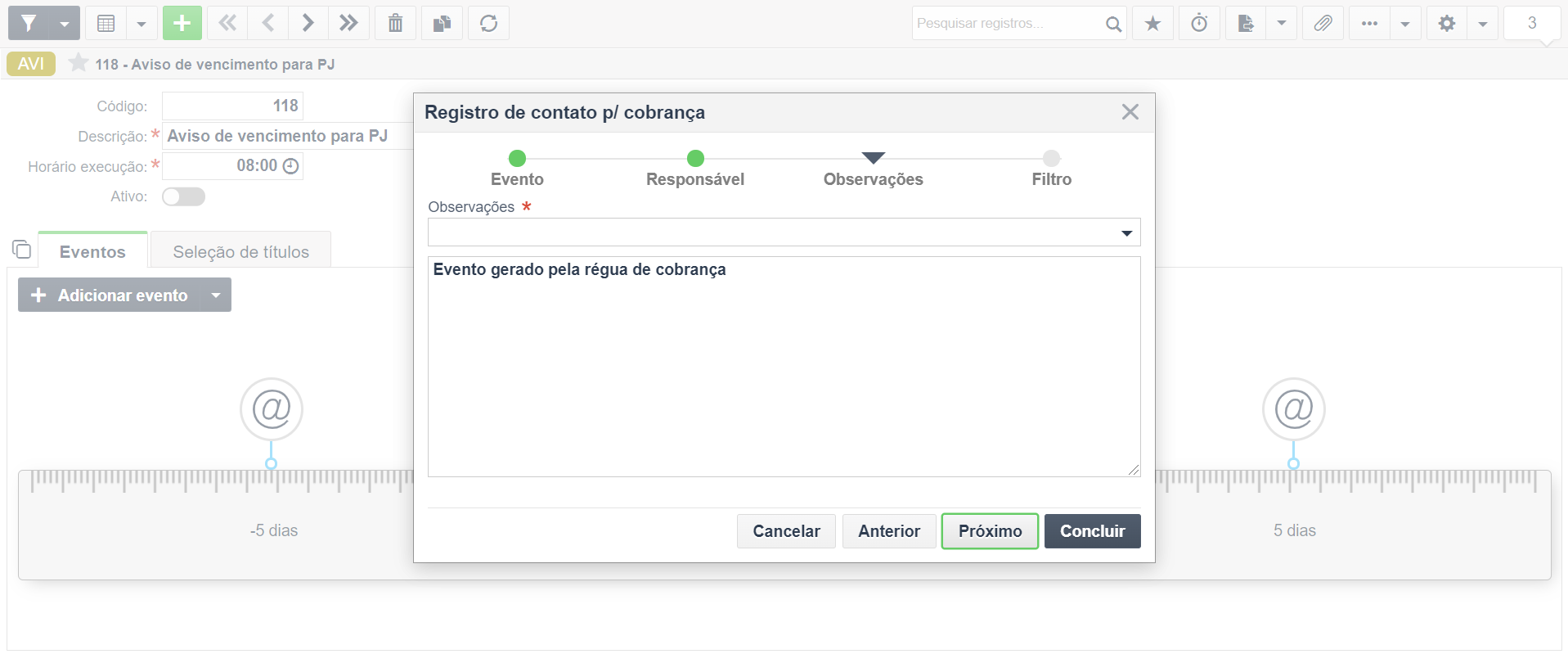
Task: Expand the Observações dropdown
Action: [x=1126, y=233]
